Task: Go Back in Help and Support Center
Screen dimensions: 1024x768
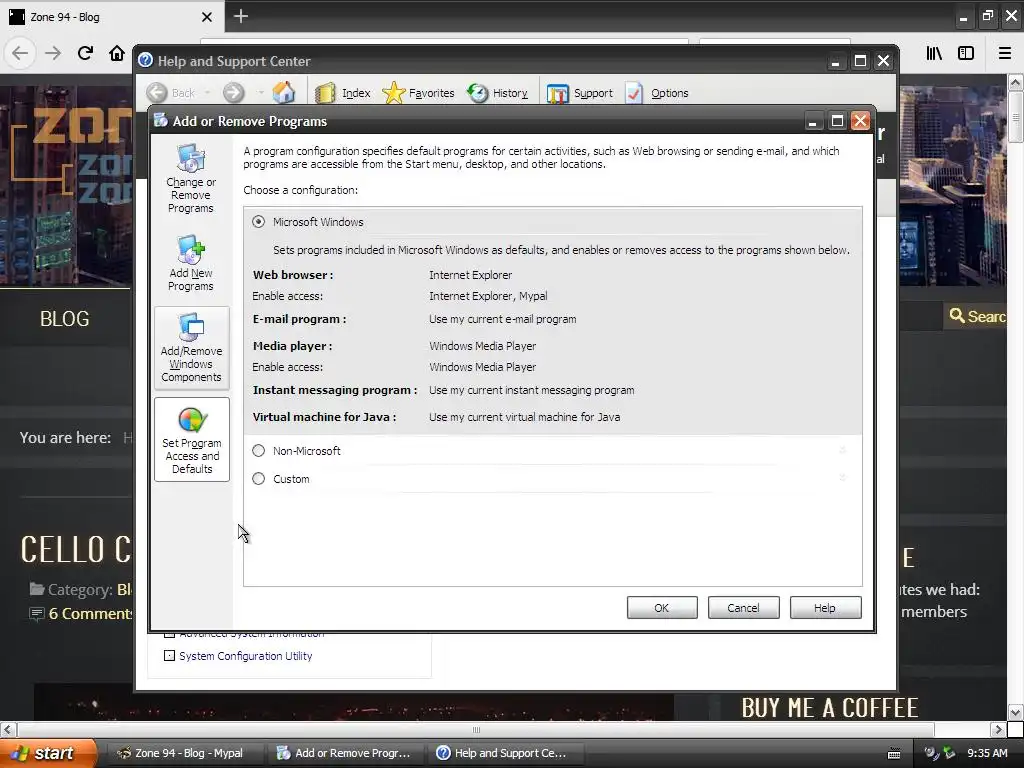Action: [171, 93]
